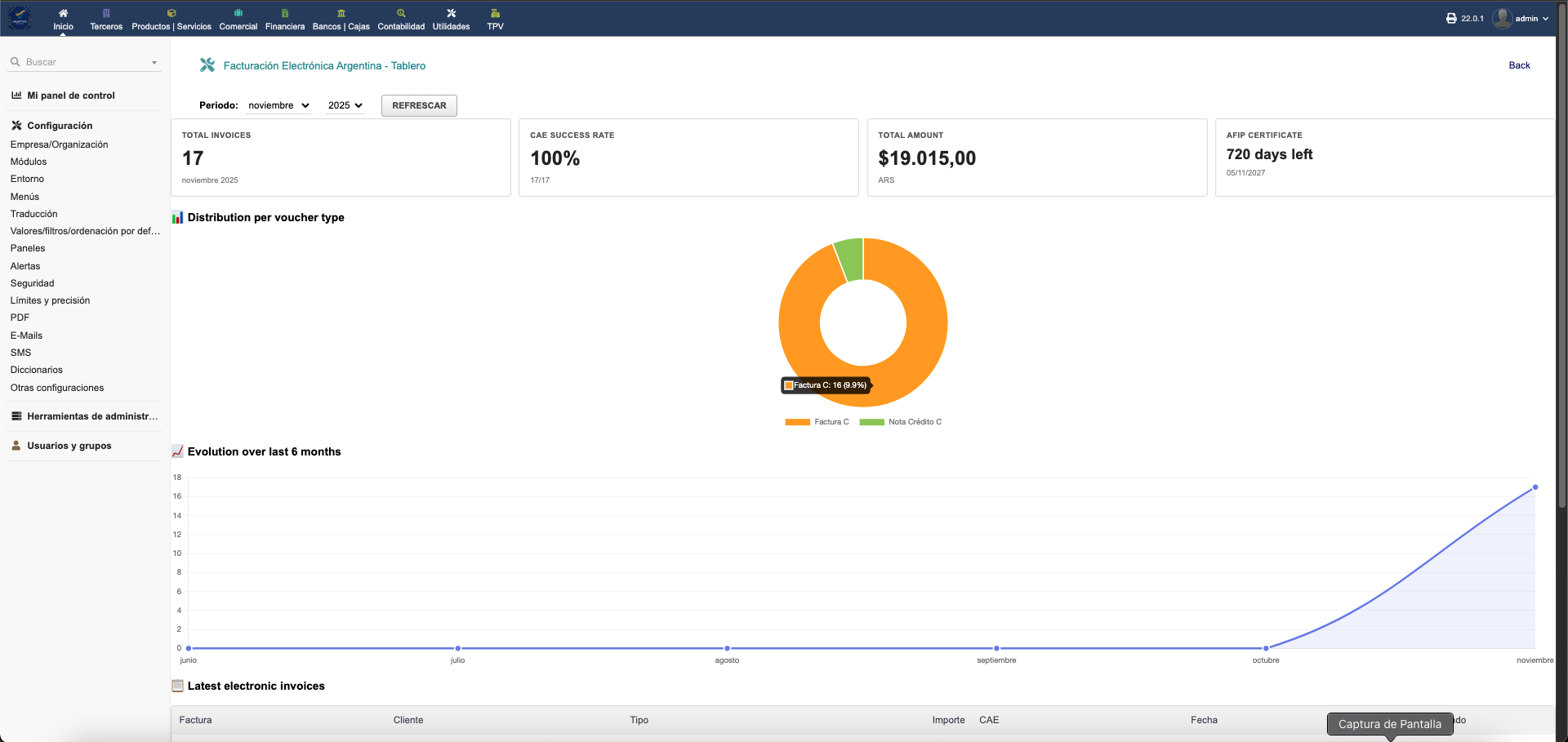Click the printer icon in top bar
Image resolution: width=1568 pixels, height=742 pixels.
tap(1451, 18)
